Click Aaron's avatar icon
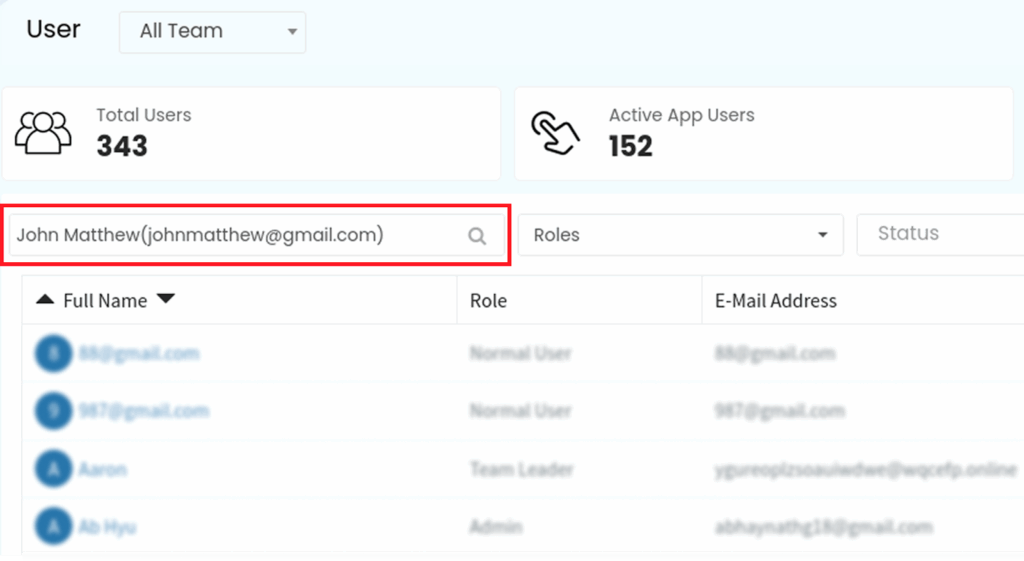Screen dimensions: 1024x561 point(53,469)
